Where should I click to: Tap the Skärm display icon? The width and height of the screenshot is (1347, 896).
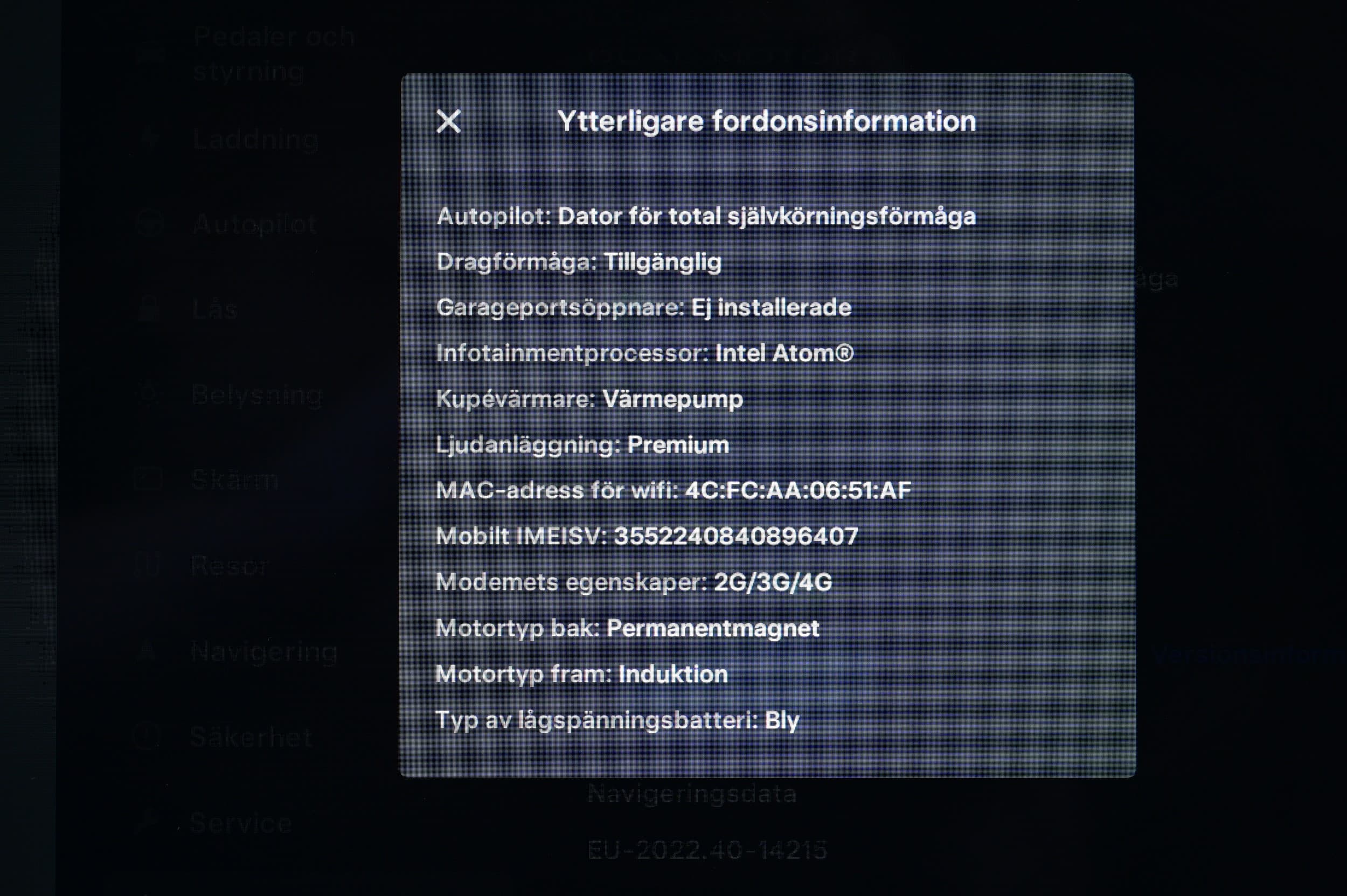[x=149, y=480]
